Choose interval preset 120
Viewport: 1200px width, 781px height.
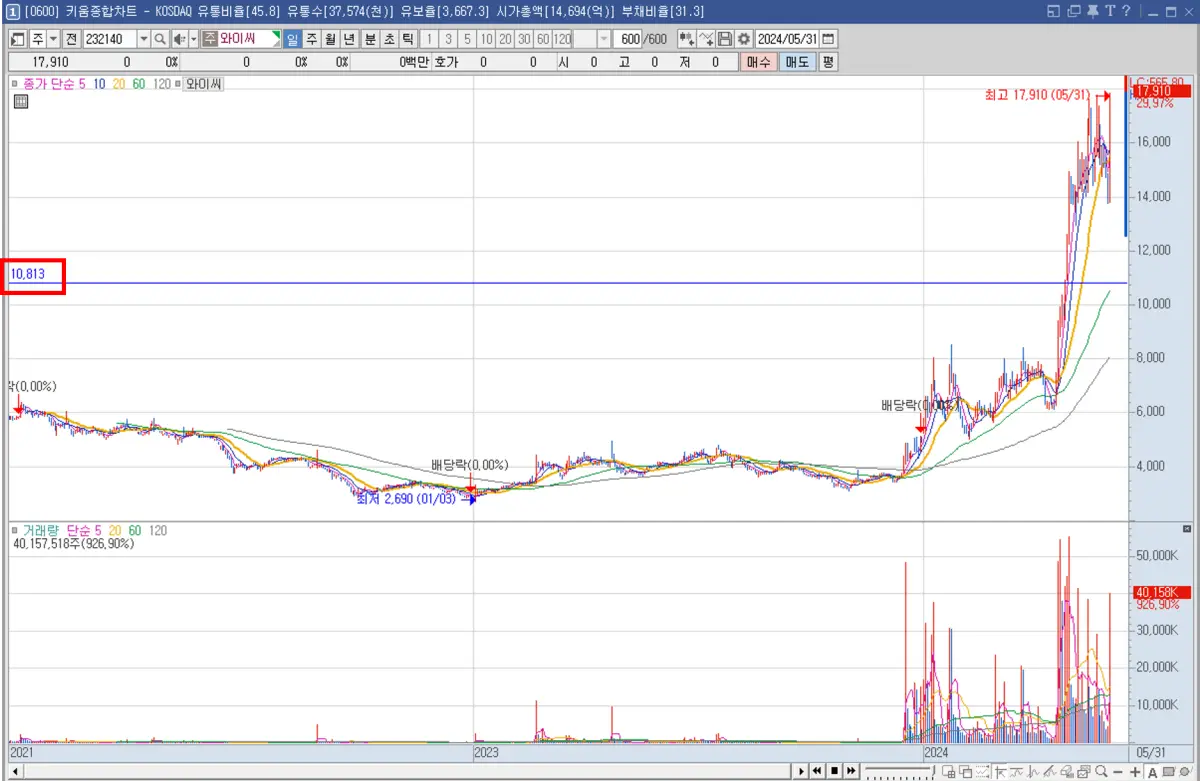pyautogui.click(x=562, y=39)
